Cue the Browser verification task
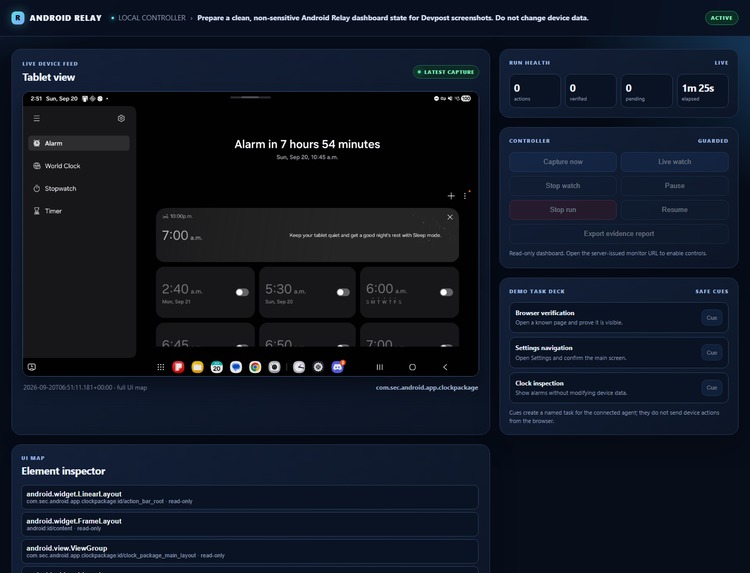Image resolution: width=750 pixels, height=573 pixels. pyautogui.click(x=712, y=318)
